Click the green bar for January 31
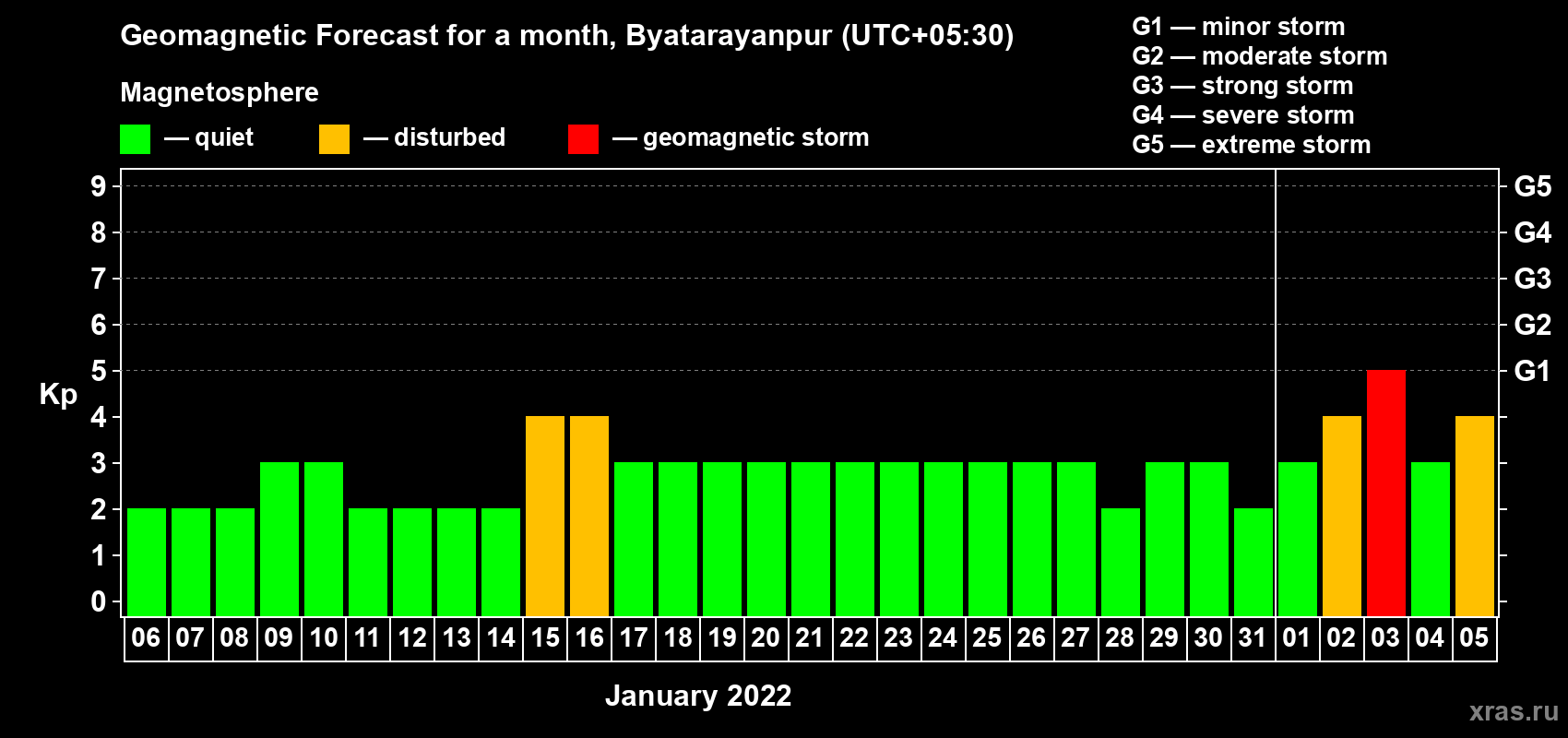 [1253, 562]
